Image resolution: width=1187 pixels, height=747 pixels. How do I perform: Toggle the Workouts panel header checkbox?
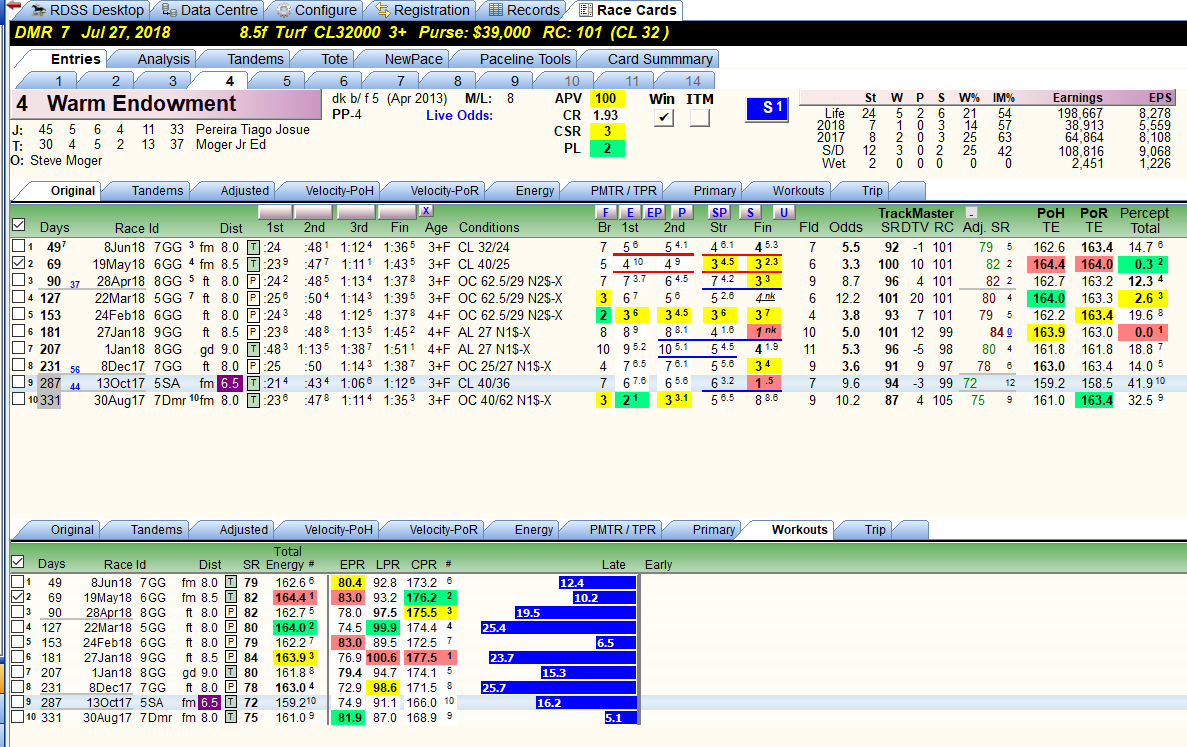(18, 562)
